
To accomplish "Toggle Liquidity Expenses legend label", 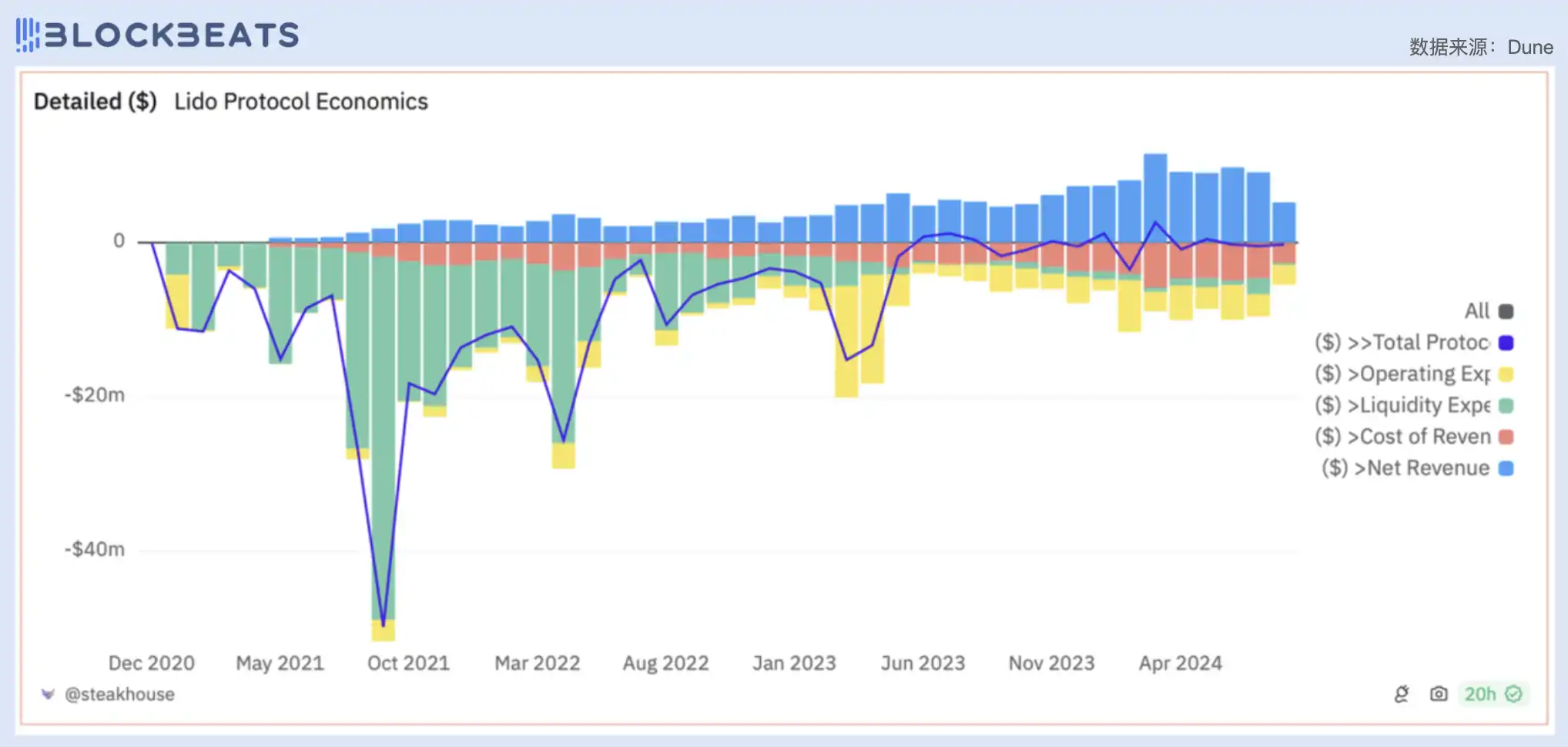I will tap(1402, 405).
